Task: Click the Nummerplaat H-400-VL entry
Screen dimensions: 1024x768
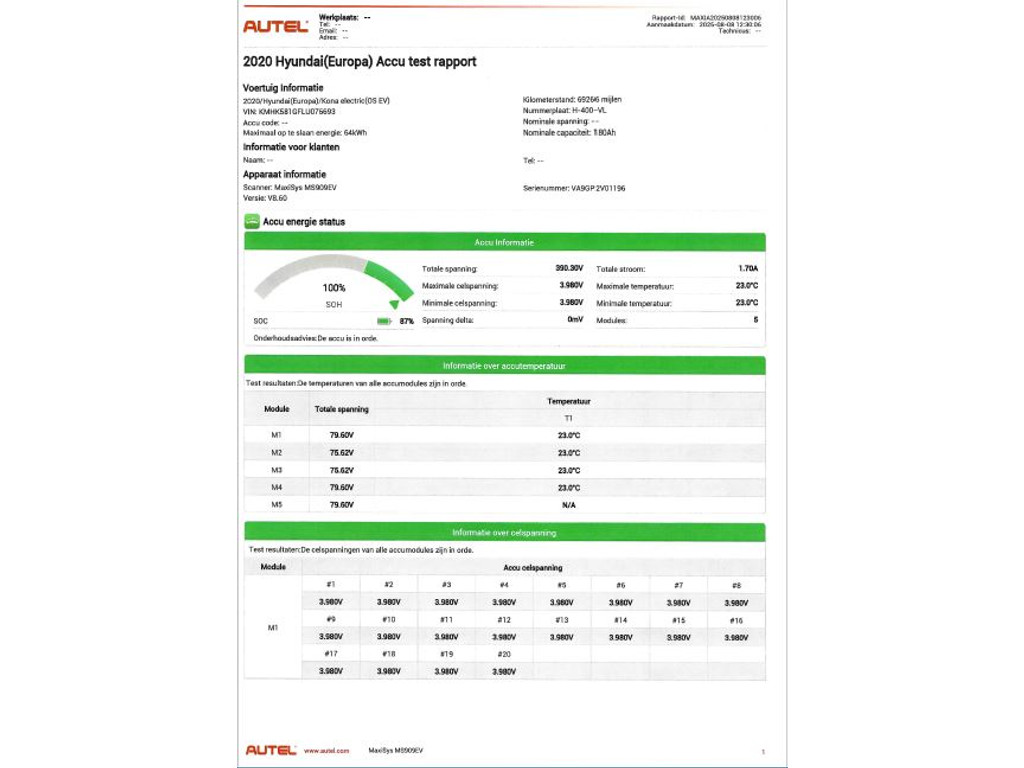Action: 564,110
